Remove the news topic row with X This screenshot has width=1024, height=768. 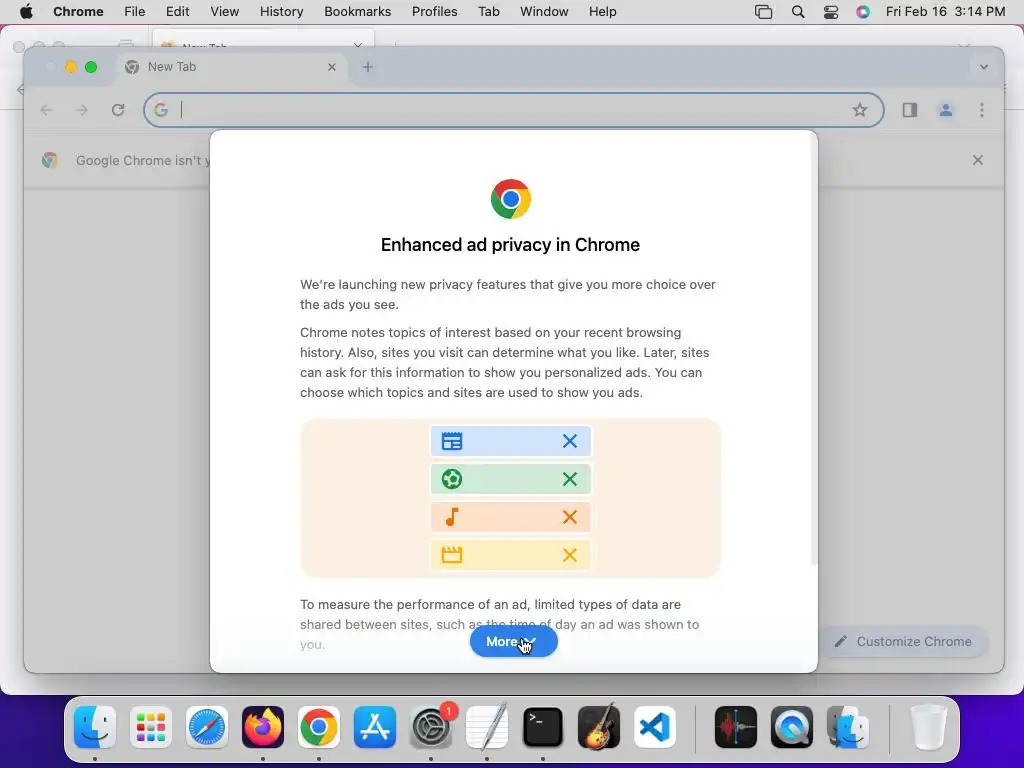[569, 441]
